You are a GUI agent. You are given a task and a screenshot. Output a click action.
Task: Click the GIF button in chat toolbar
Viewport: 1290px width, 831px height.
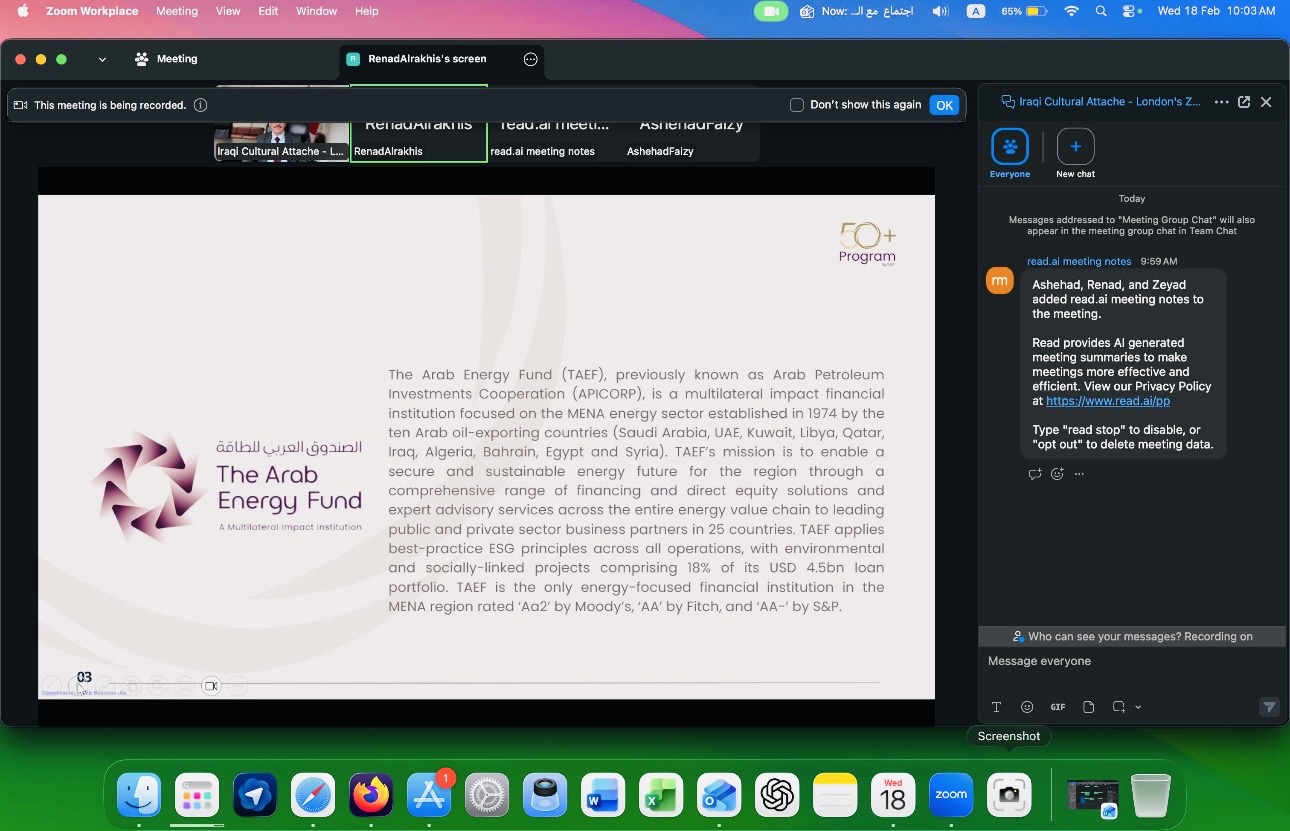[x=1057, y=707]
